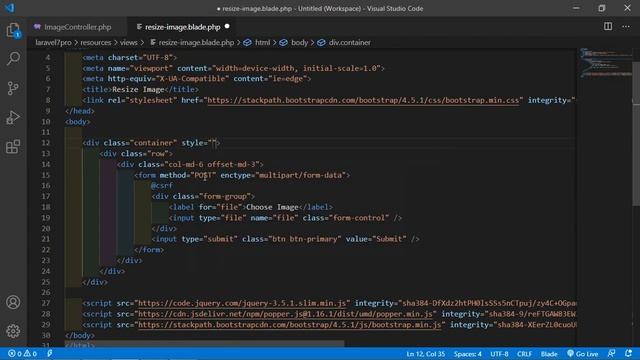640x360 pixels.
Task: Place cursor on @csrf directive
Action: tap(162, 185)
